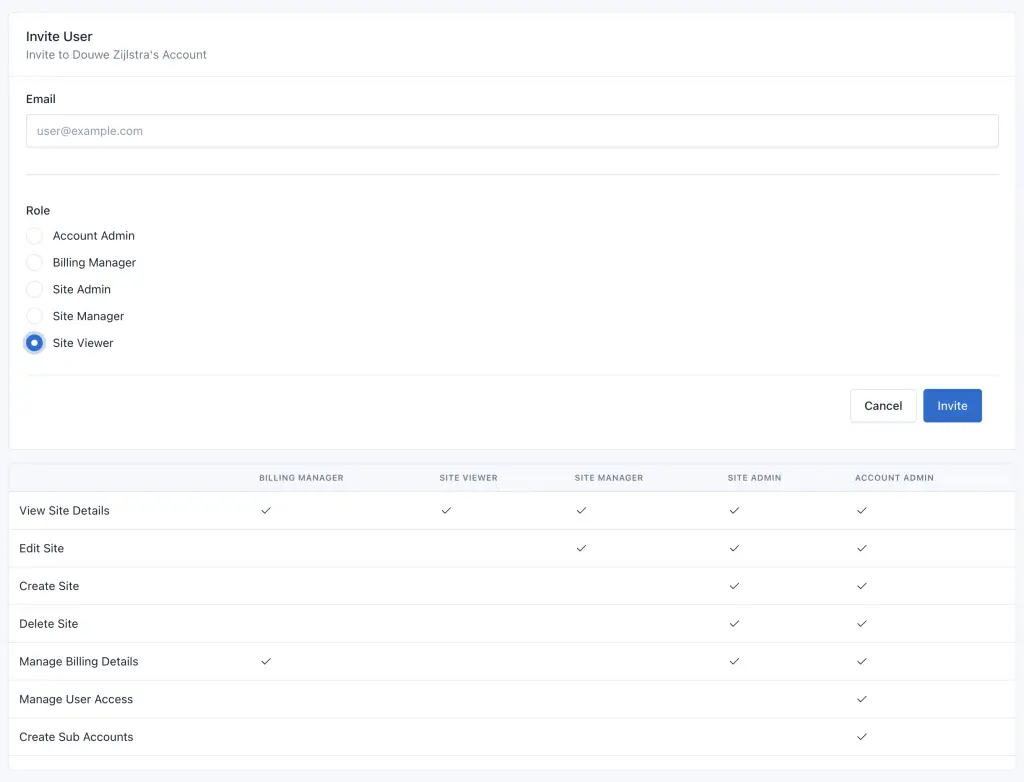Viewport: 1024px width, 782px height.
Task: Click Billing Manager checkmark for View Site Details
Action: (266, 511)
